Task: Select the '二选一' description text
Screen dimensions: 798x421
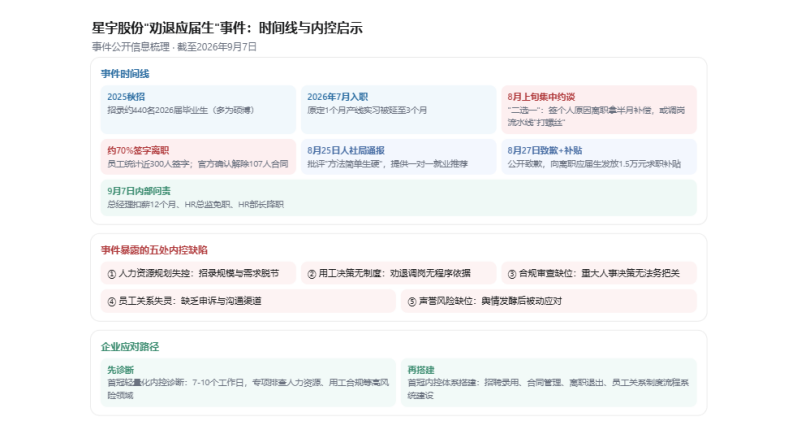Action: (596, 116)
